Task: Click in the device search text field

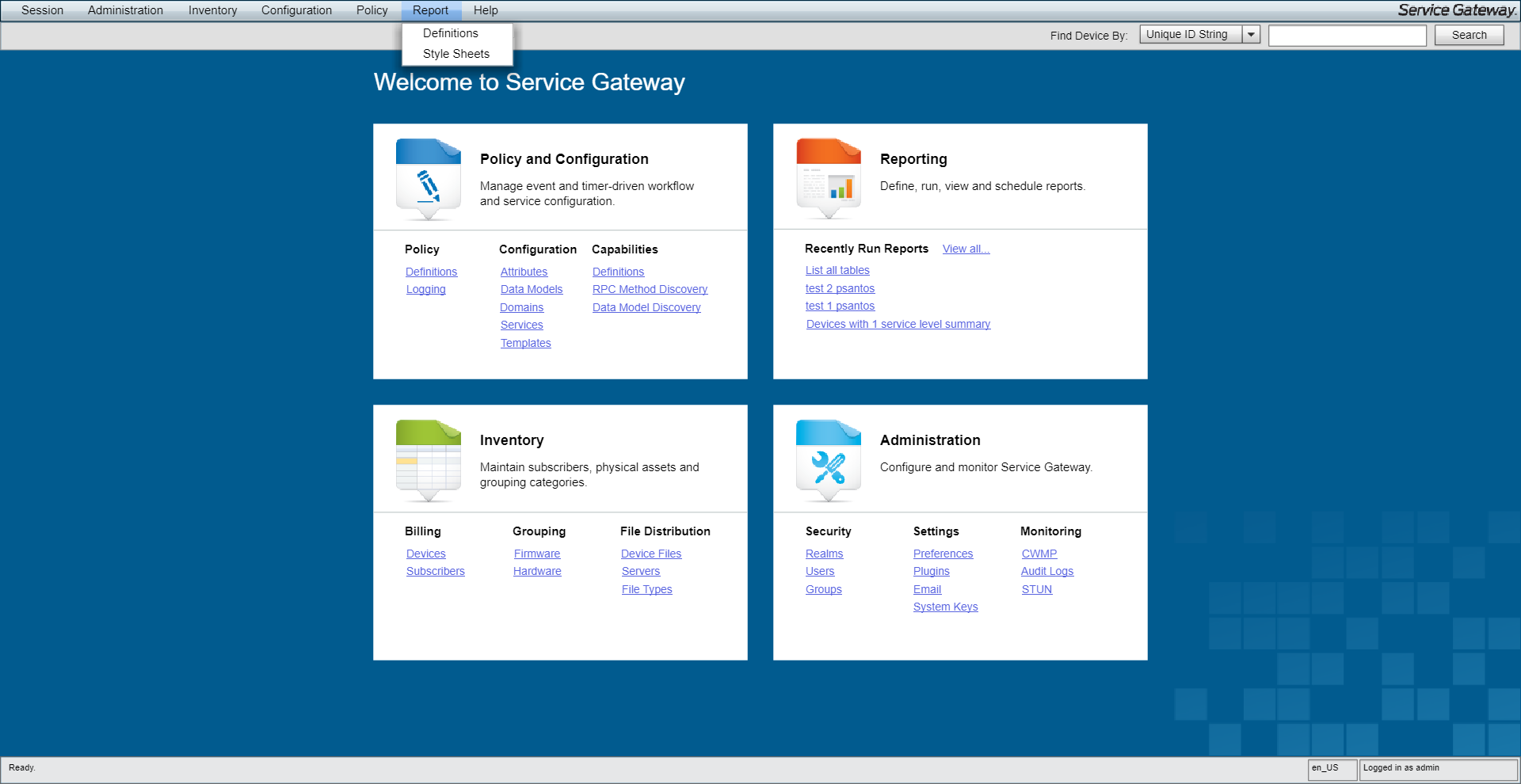Action: (x=1347, y=36)
